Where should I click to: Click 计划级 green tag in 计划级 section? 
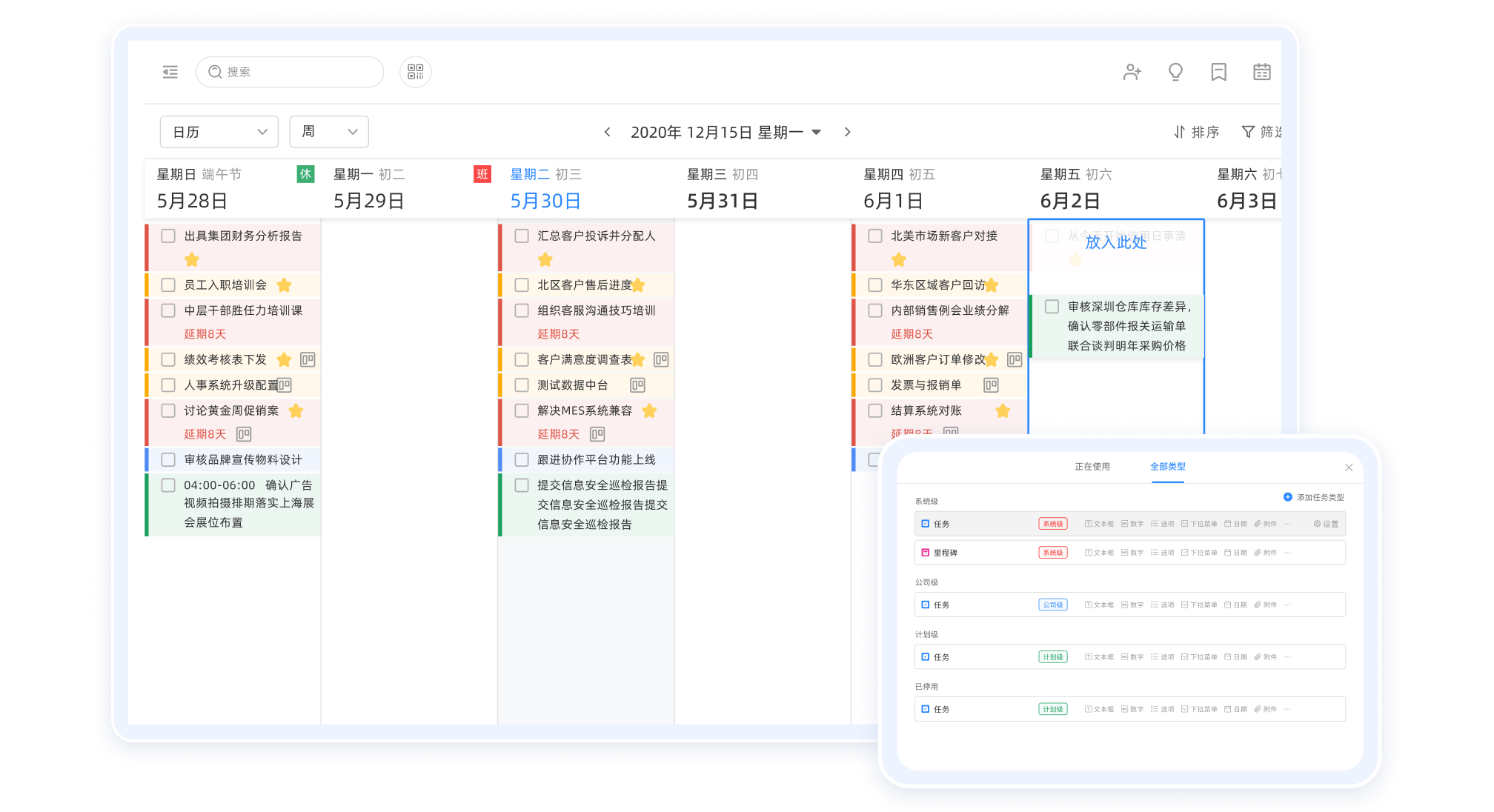(1053, 657)
